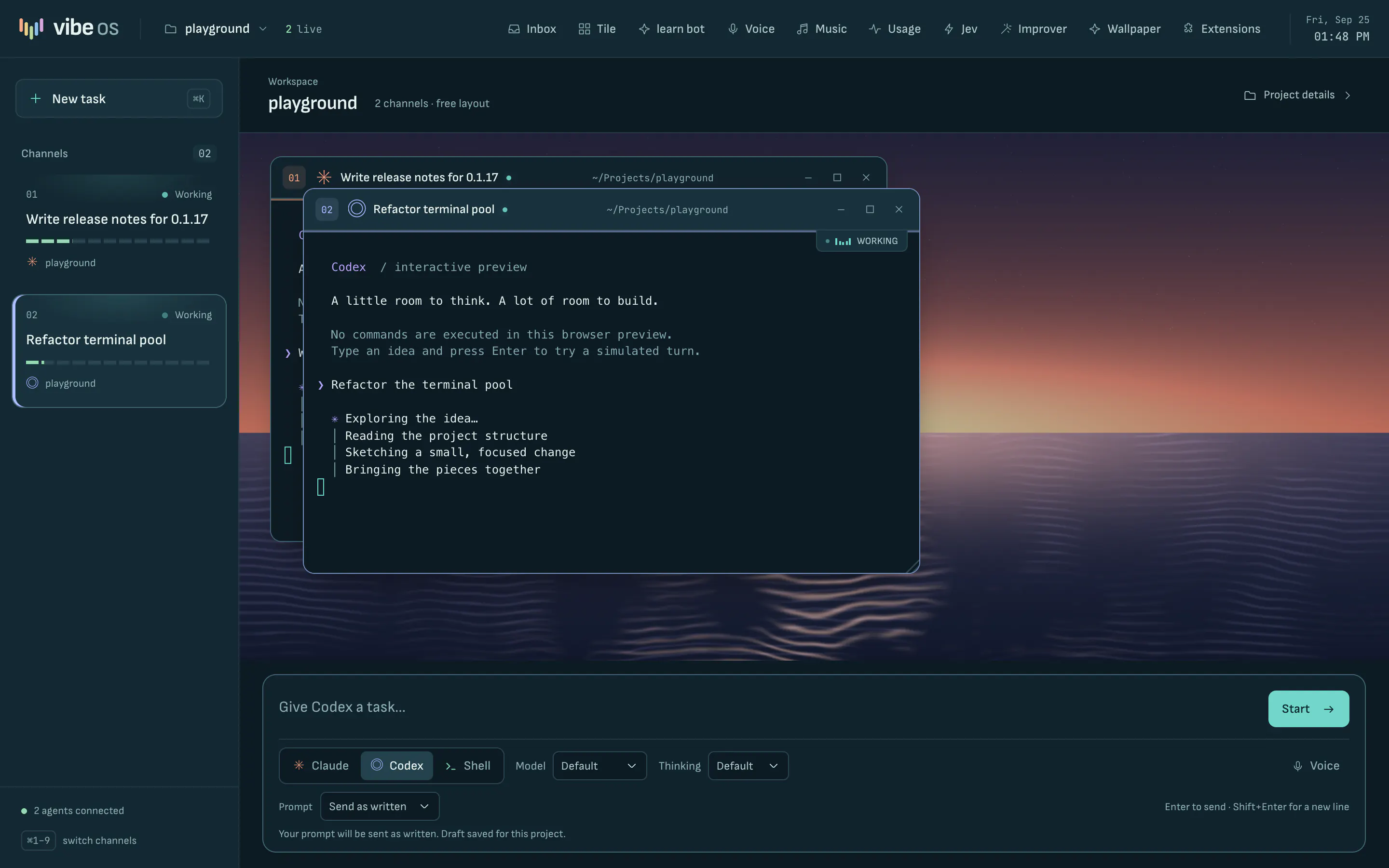The height and width of the screenshot is (868, 1389).
Task: Click the ⌘1-9 switch channels hint
Action: [79, 840]
